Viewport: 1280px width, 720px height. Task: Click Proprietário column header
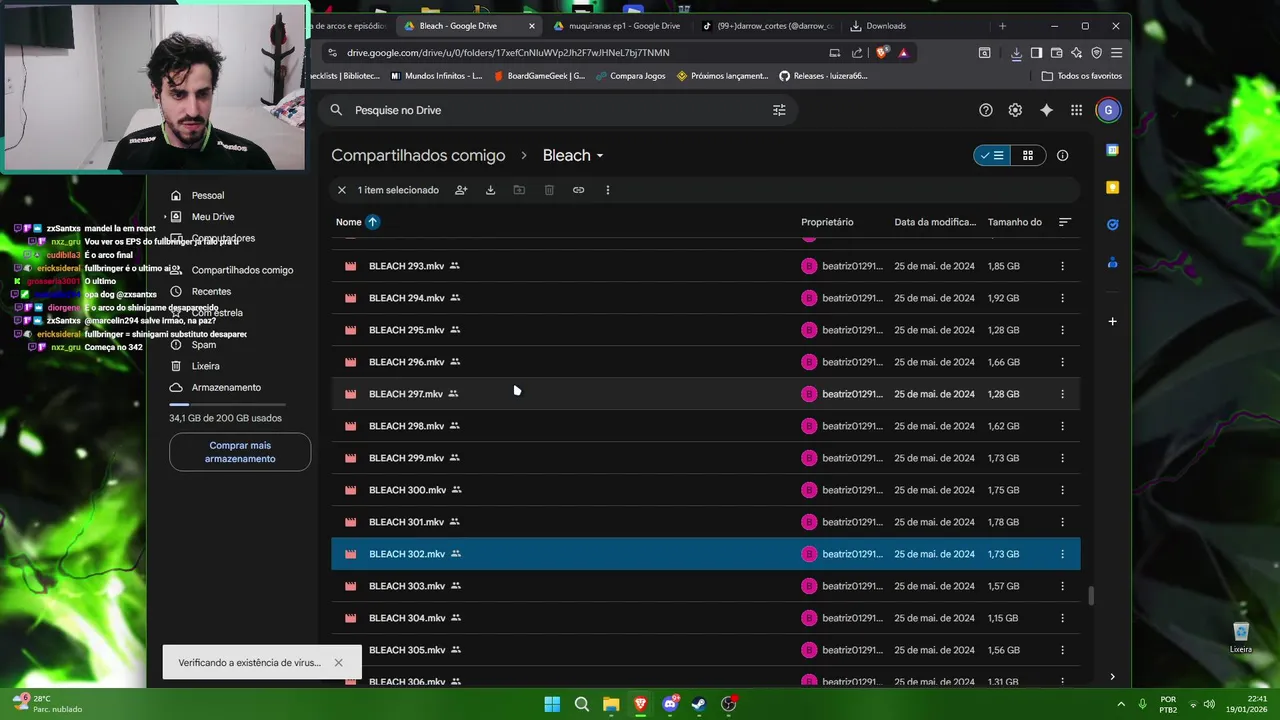click(827, 222)
